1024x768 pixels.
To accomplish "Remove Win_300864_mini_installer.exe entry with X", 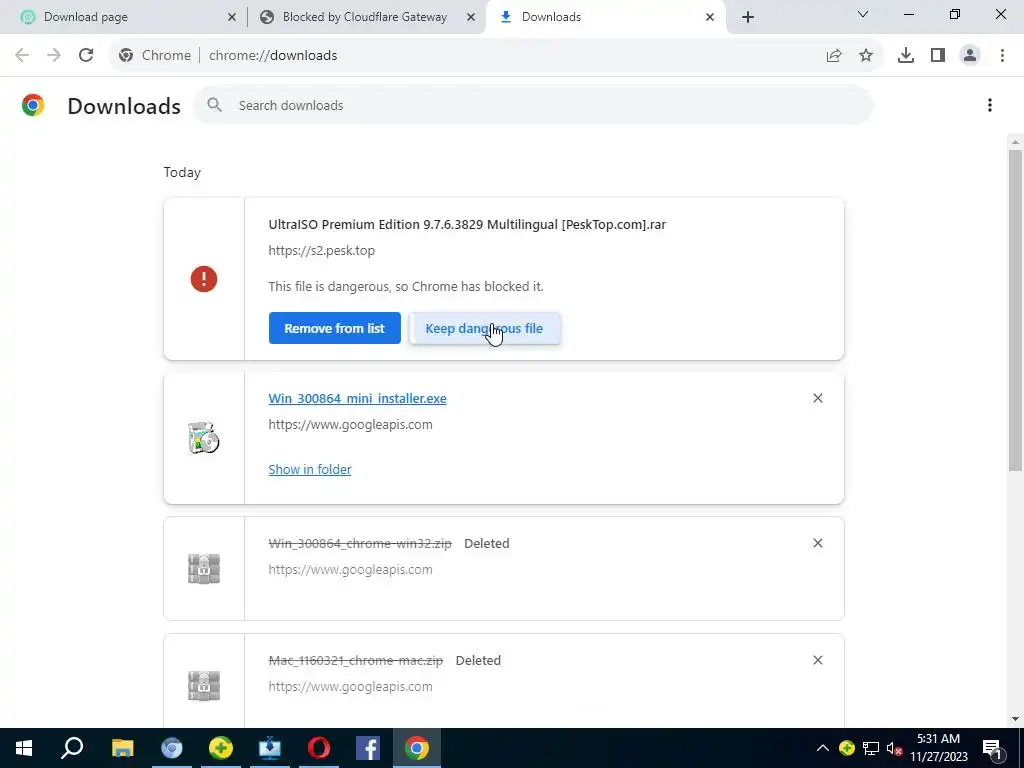I will [818, 398].
